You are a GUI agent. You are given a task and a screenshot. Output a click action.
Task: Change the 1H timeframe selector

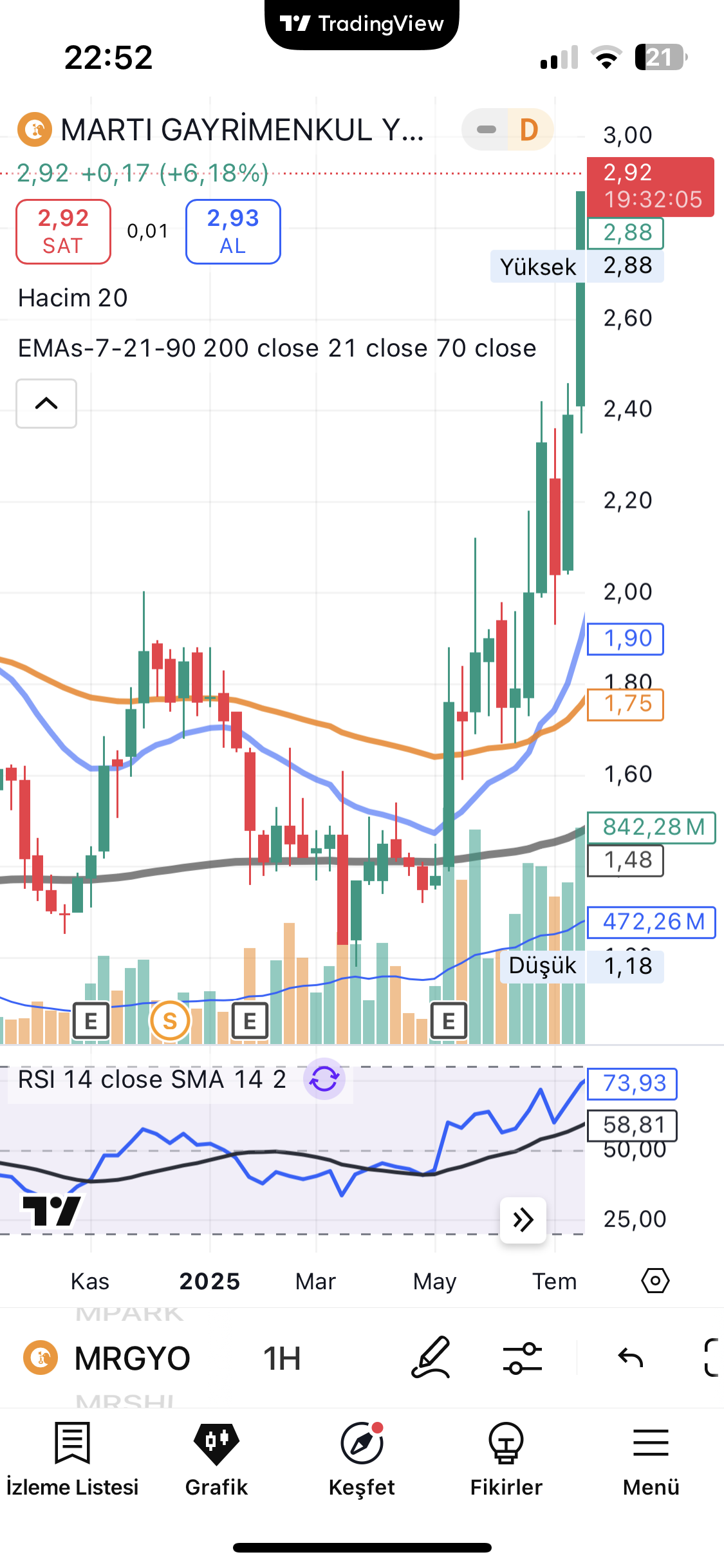(x=282, y=1359)
